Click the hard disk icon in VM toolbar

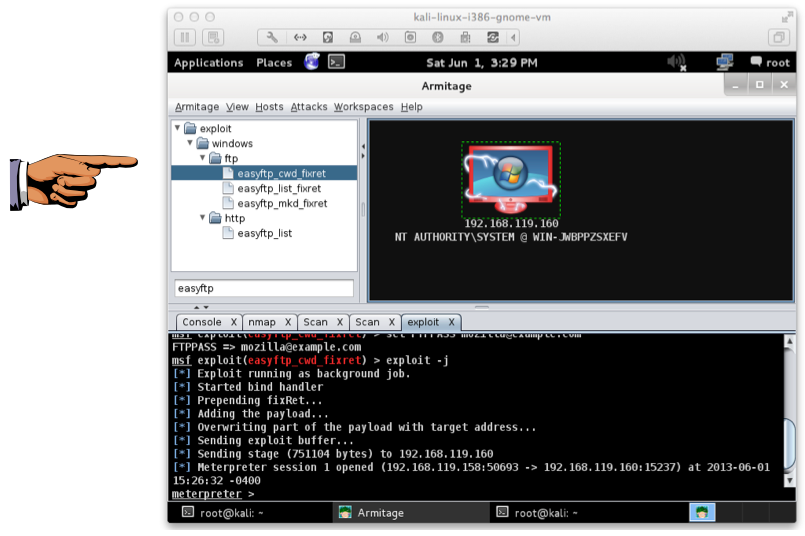pos(328,37)
